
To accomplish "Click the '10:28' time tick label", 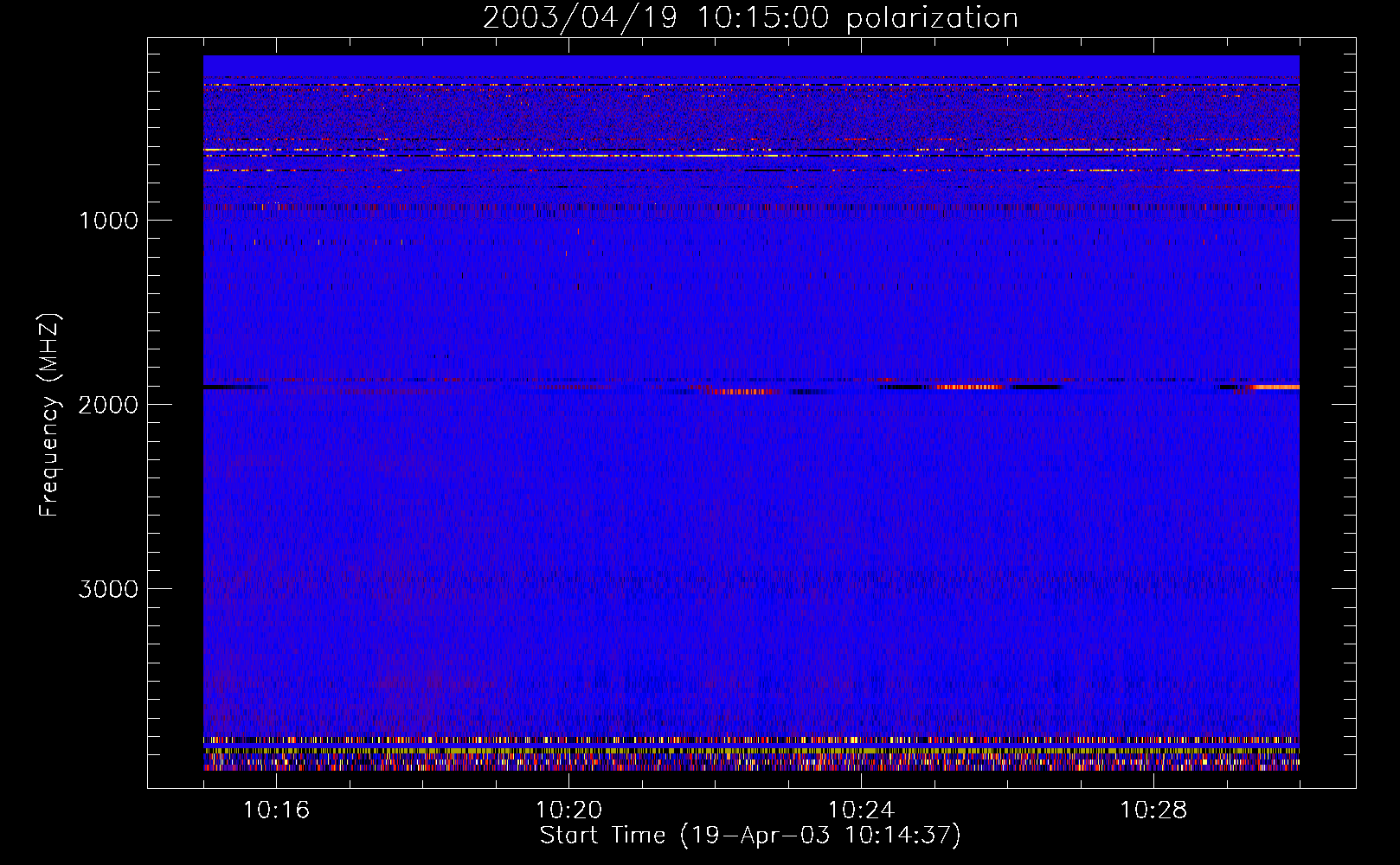I will [x=1153, y=811].
